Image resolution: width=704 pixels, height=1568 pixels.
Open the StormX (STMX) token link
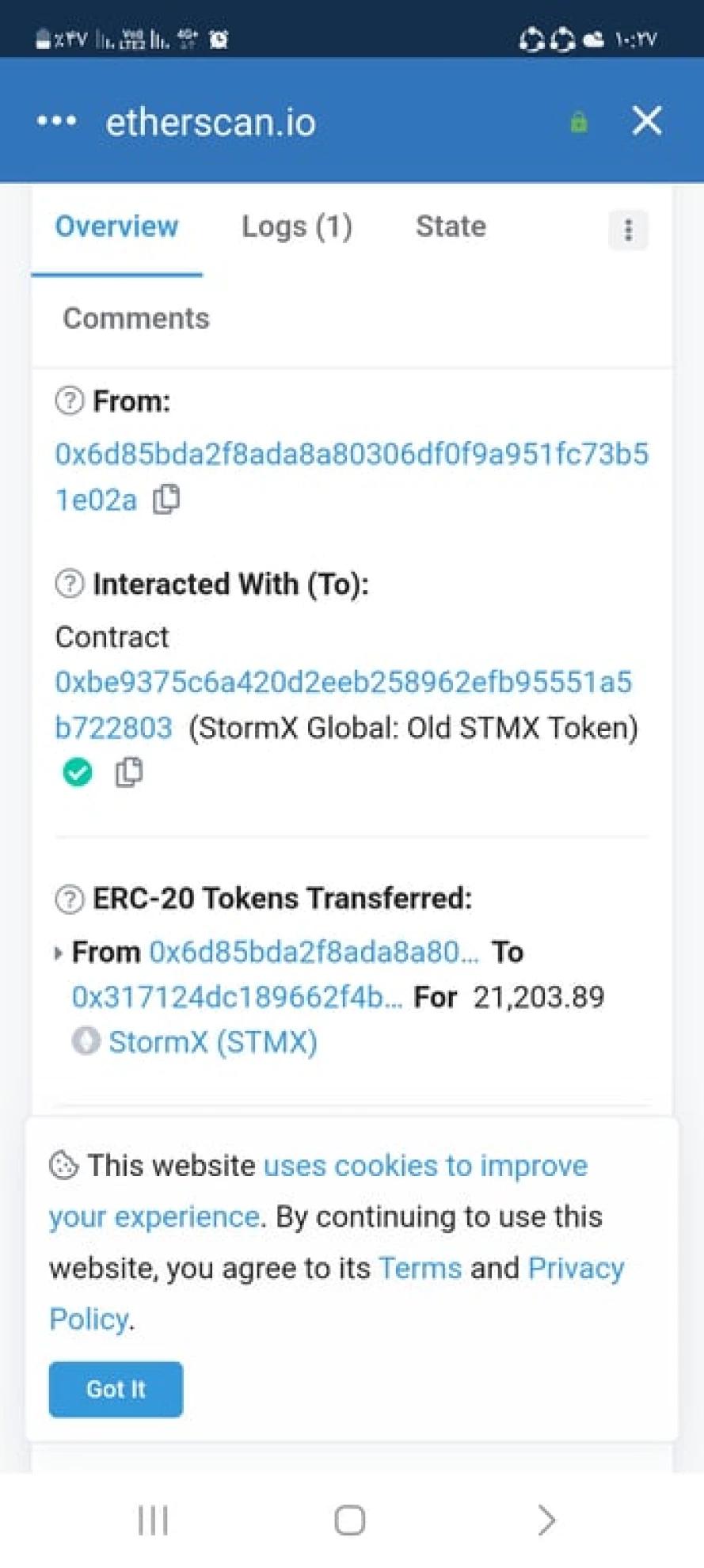(x=213, y=1042)
